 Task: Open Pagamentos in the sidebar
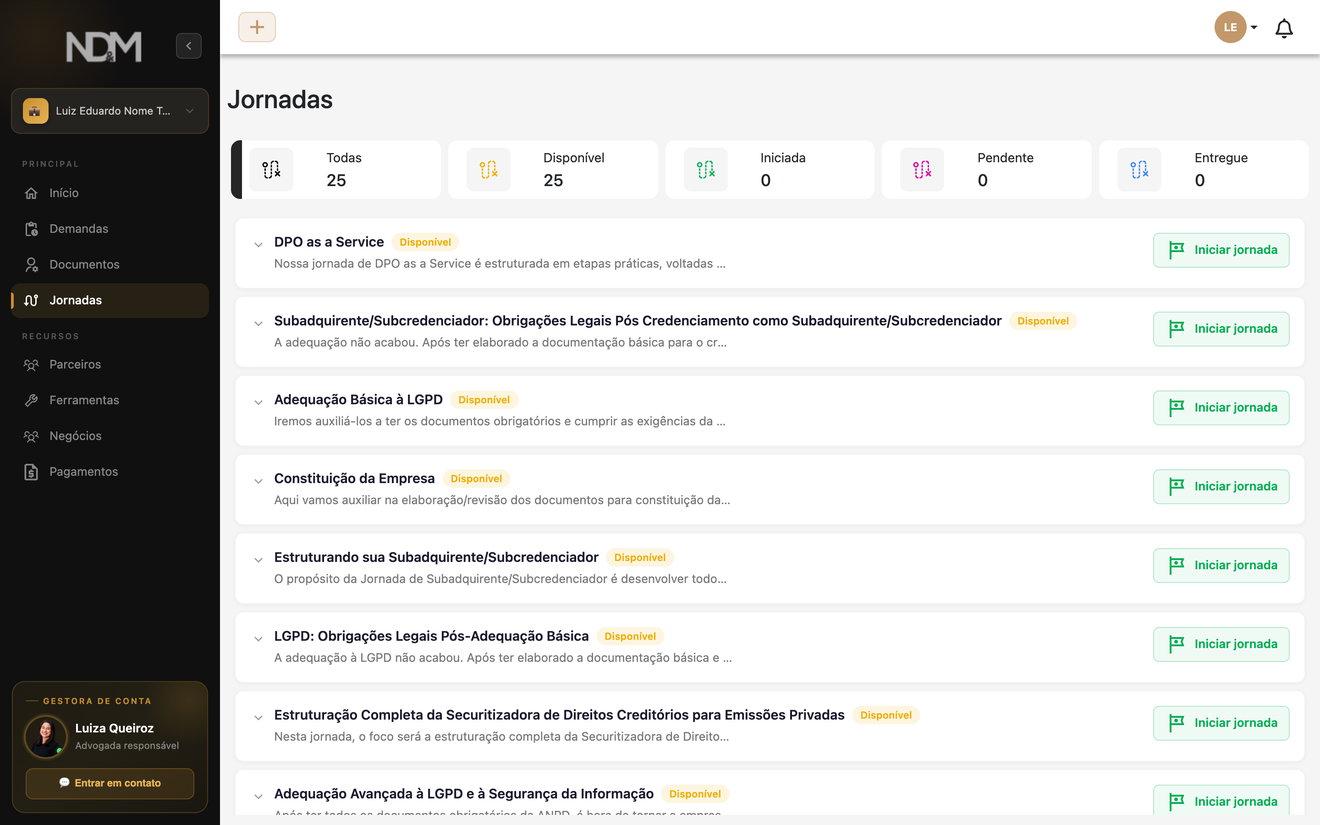pos(110,472)
